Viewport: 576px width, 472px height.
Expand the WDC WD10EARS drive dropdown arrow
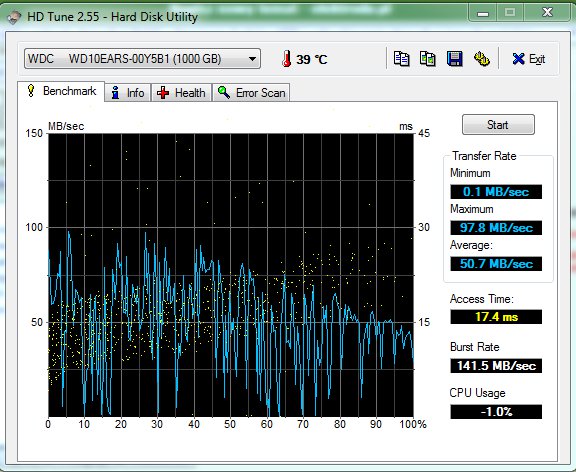point(252,59)
